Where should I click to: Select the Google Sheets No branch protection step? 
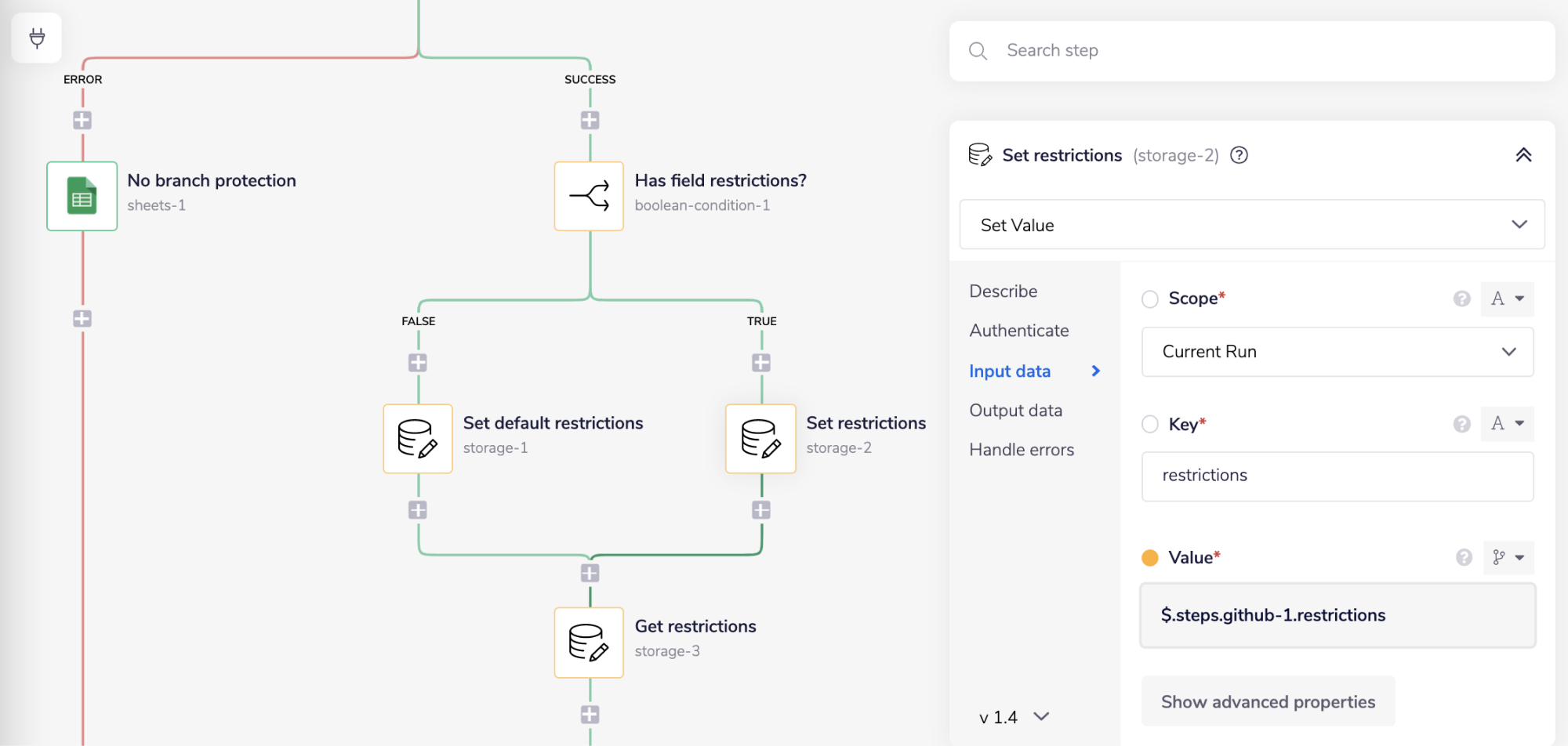tap(82, 196)
